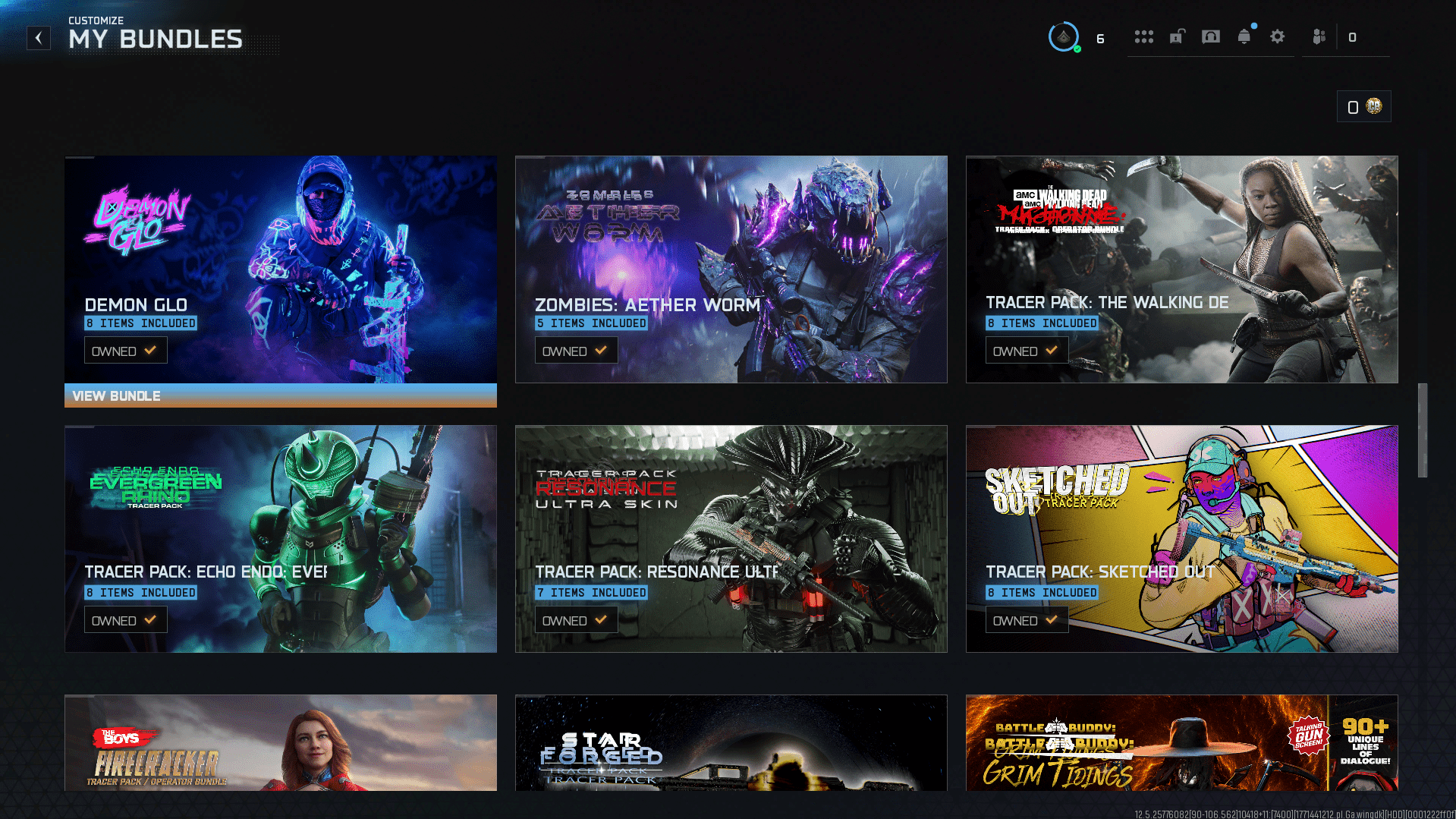Click the COD Points balance box
1456x819 pixels.
click(1363, 107)
